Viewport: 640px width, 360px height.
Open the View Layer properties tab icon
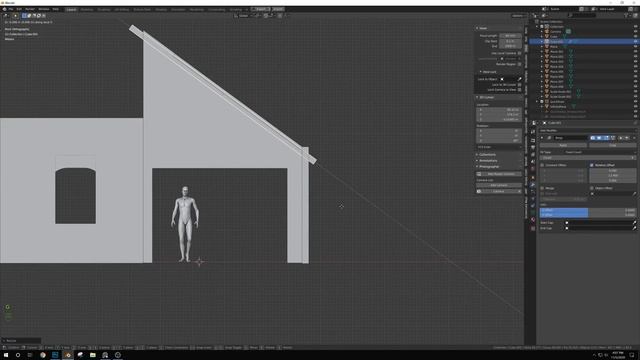coord(533,155)
